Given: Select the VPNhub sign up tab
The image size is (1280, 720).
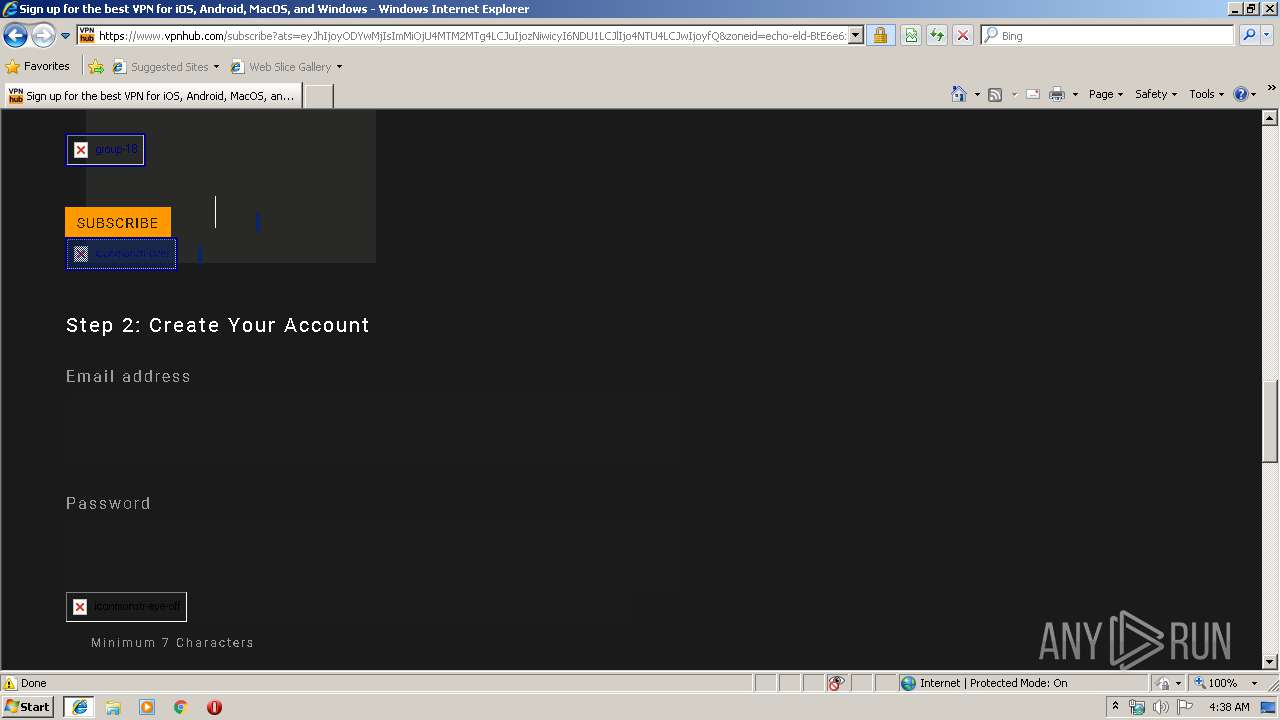Looking at the screenshot, I should (x=152, y=96).
